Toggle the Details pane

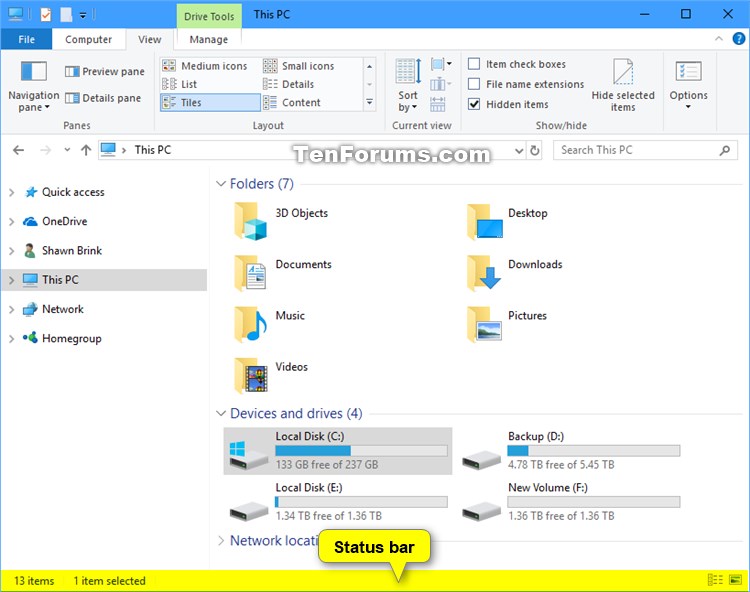point(103,98)
